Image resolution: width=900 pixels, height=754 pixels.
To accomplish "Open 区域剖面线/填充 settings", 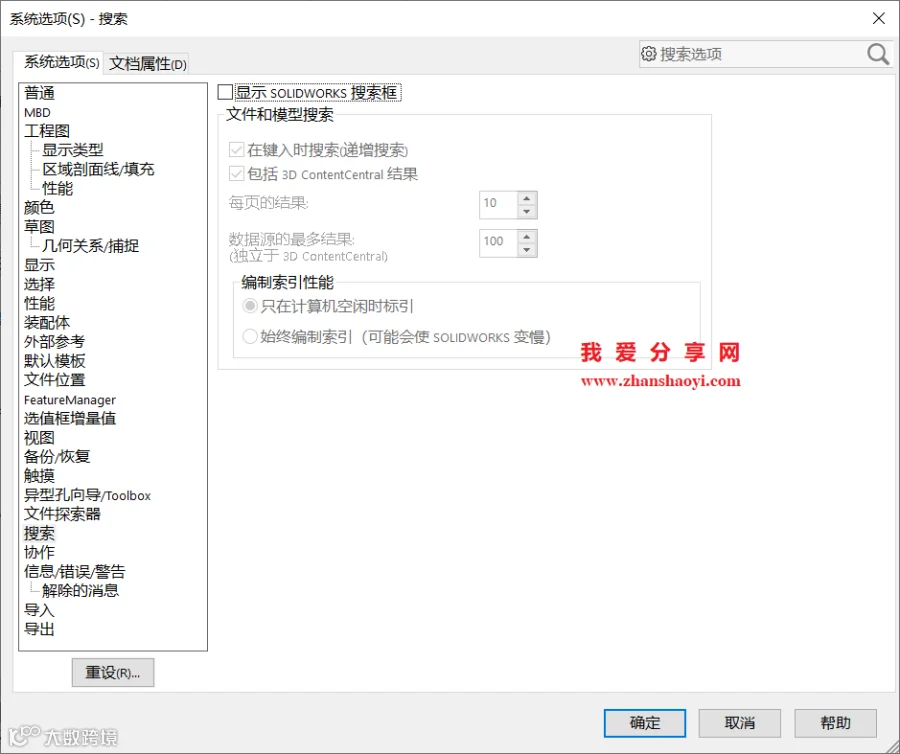I will [x=98, y=169].
